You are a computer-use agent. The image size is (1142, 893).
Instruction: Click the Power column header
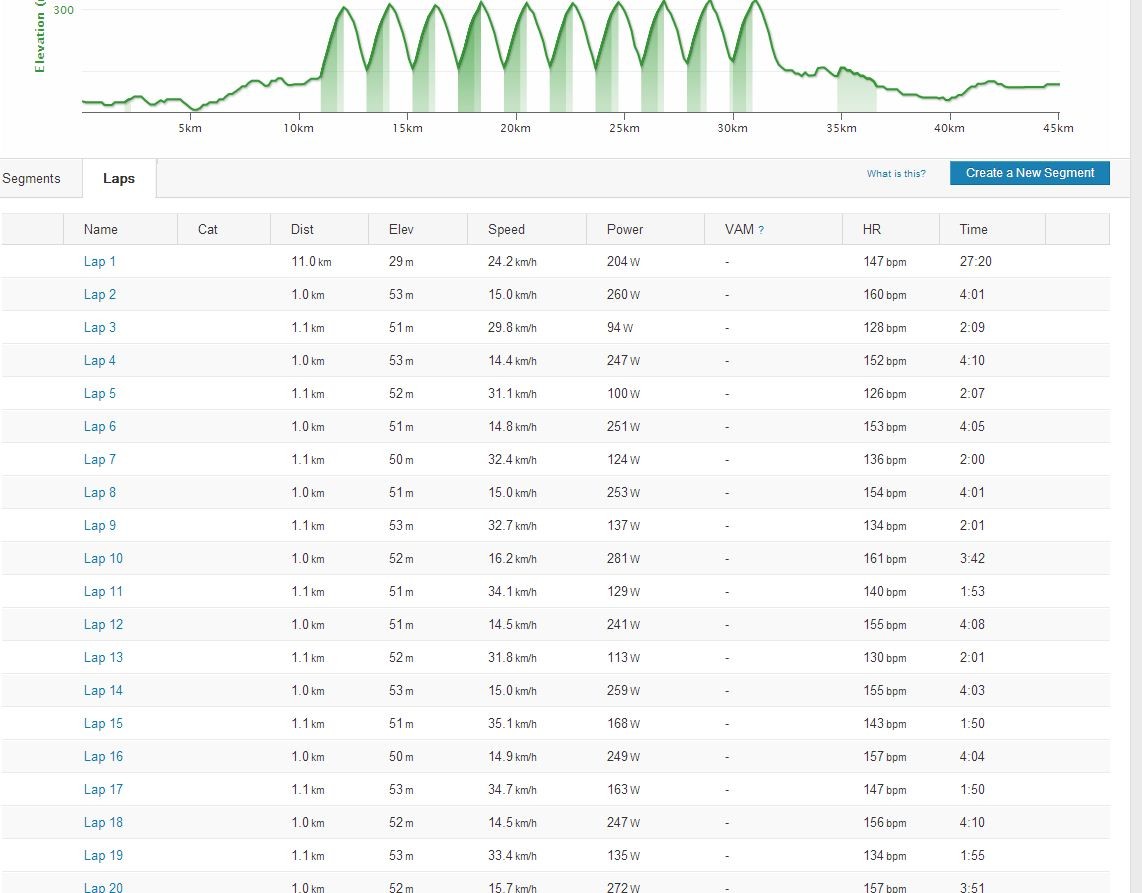[625, 229]
